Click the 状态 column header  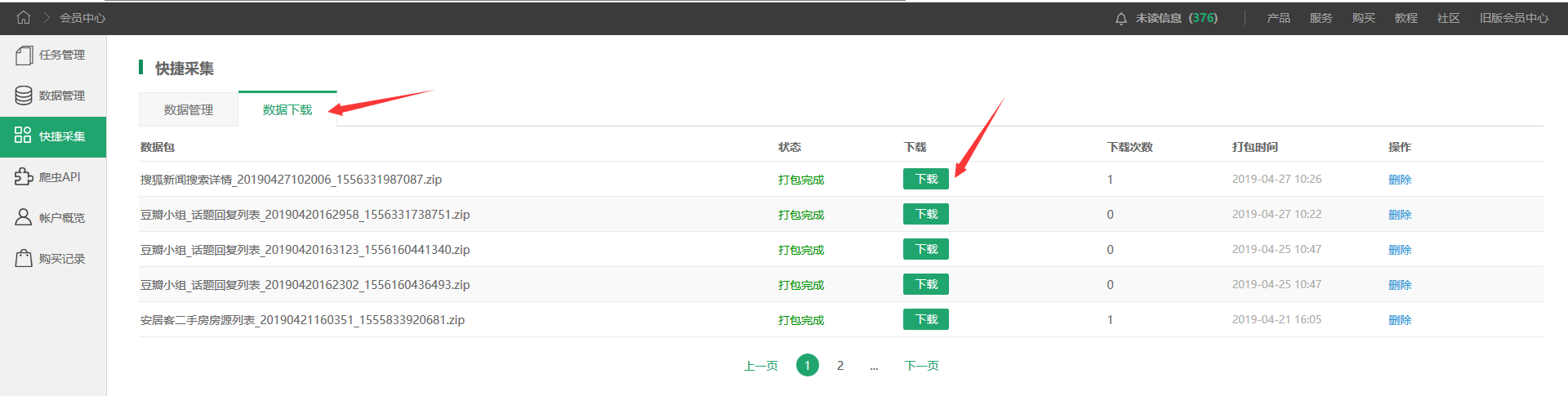click(790, 147)
